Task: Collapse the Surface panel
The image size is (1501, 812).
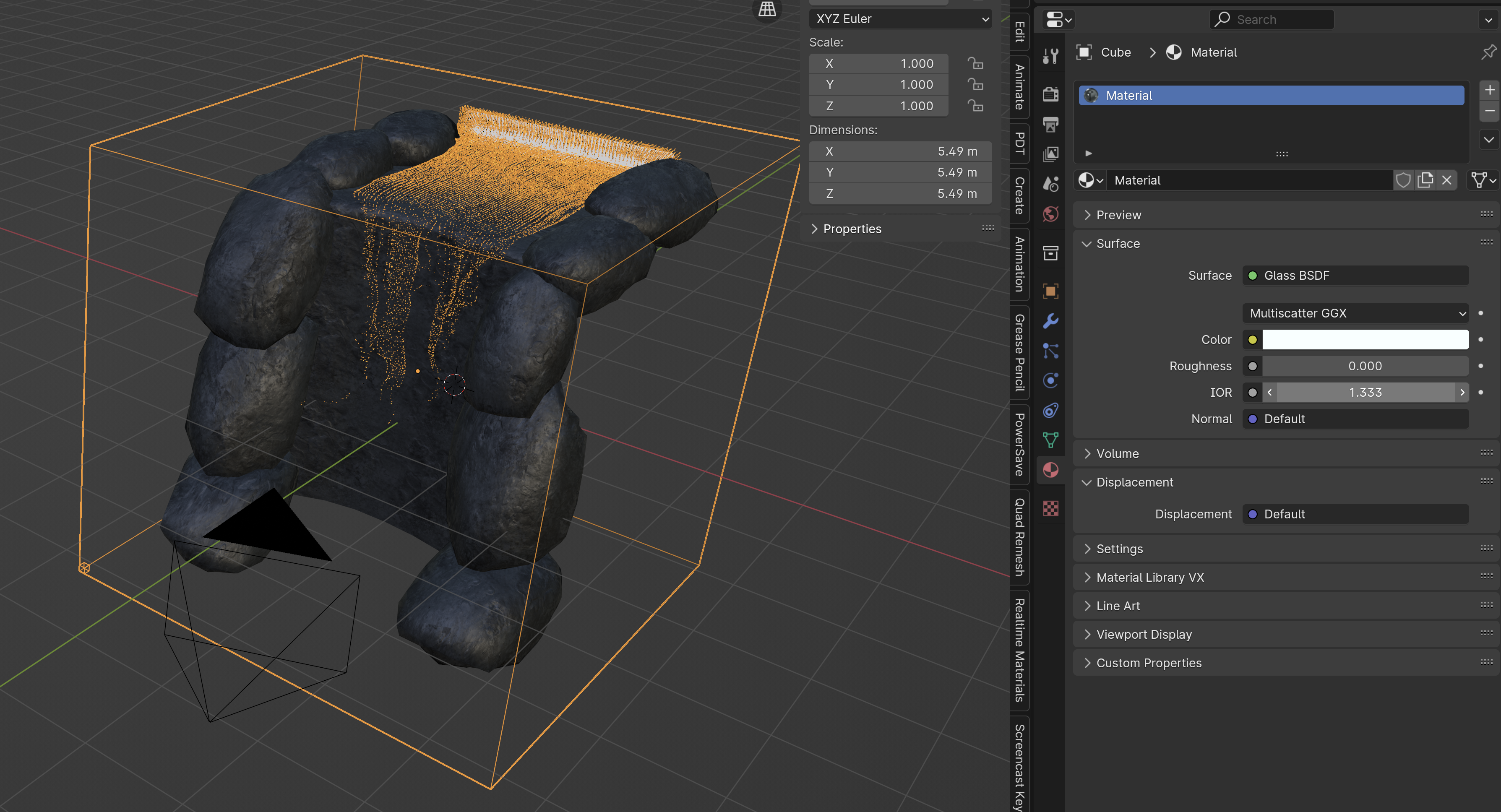Action: point(1285,244)
